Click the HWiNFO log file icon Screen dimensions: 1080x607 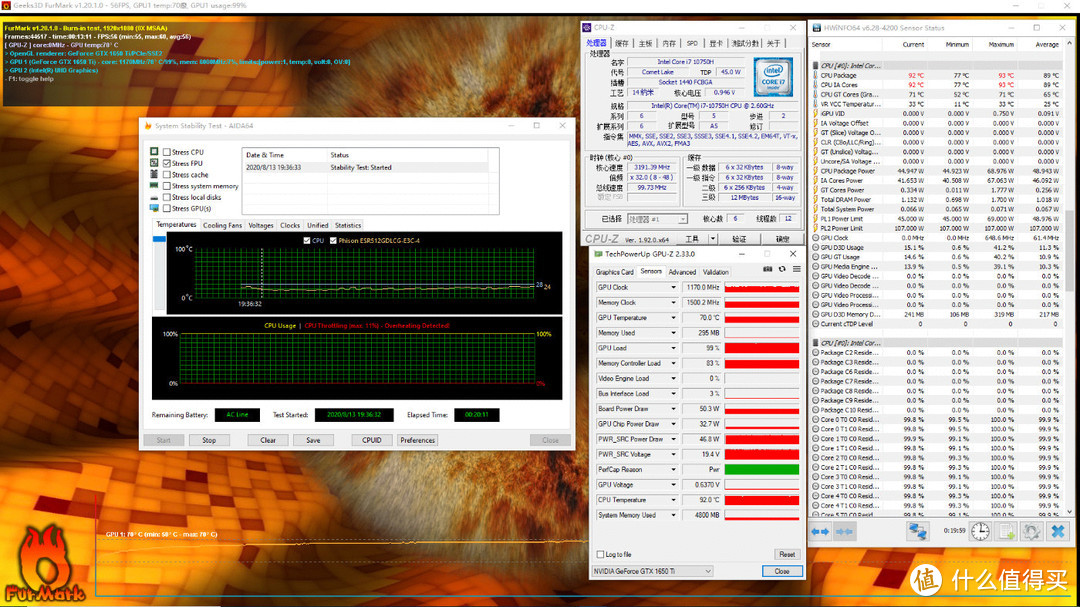click(x=1006, y=531)
